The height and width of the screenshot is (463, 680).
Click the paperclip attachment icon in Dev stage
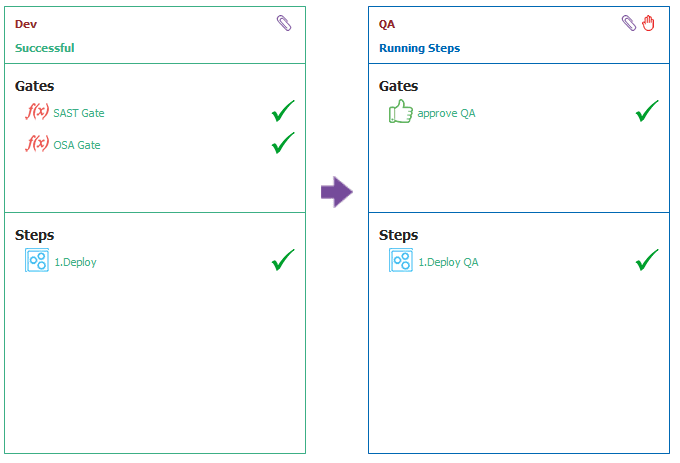pyautogui.click(x=284, y=23)
